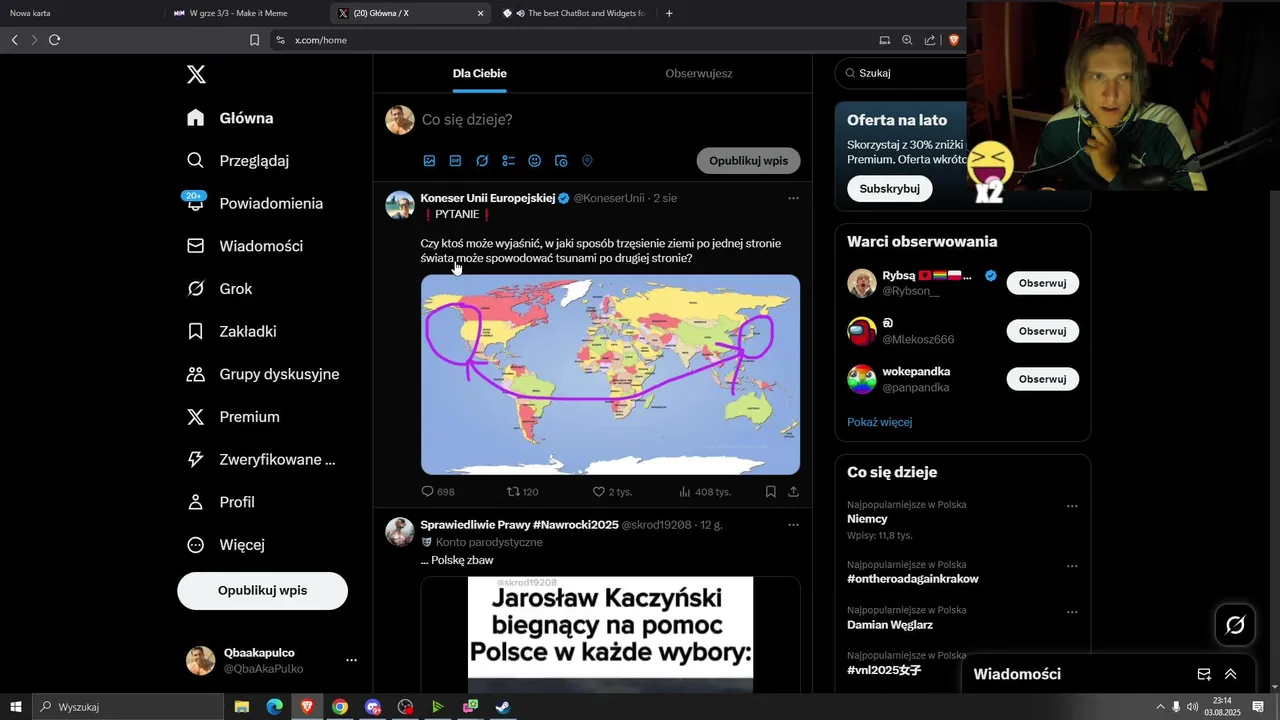Expand the Wiadomości messages drawer
Viewport: 1280px width, 720px height.
tap(1231, 674)
